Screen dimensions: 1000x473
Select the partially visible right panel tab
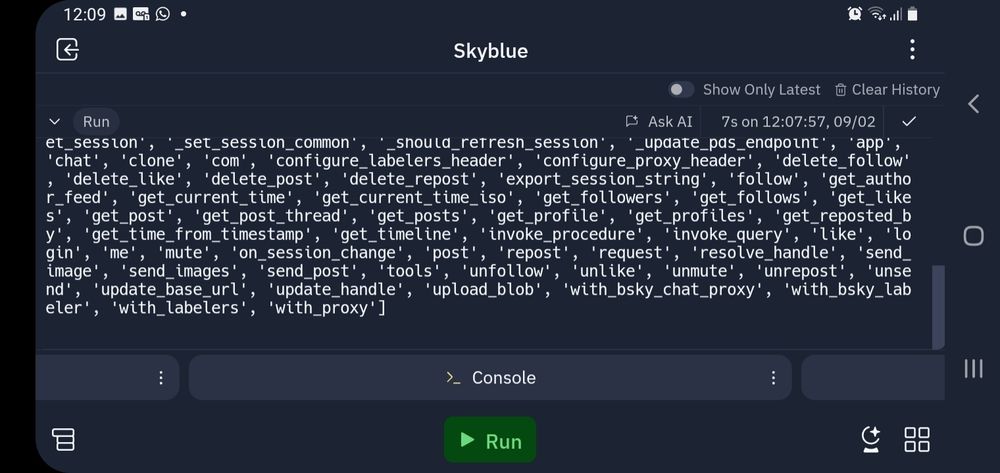click(872, 377)
